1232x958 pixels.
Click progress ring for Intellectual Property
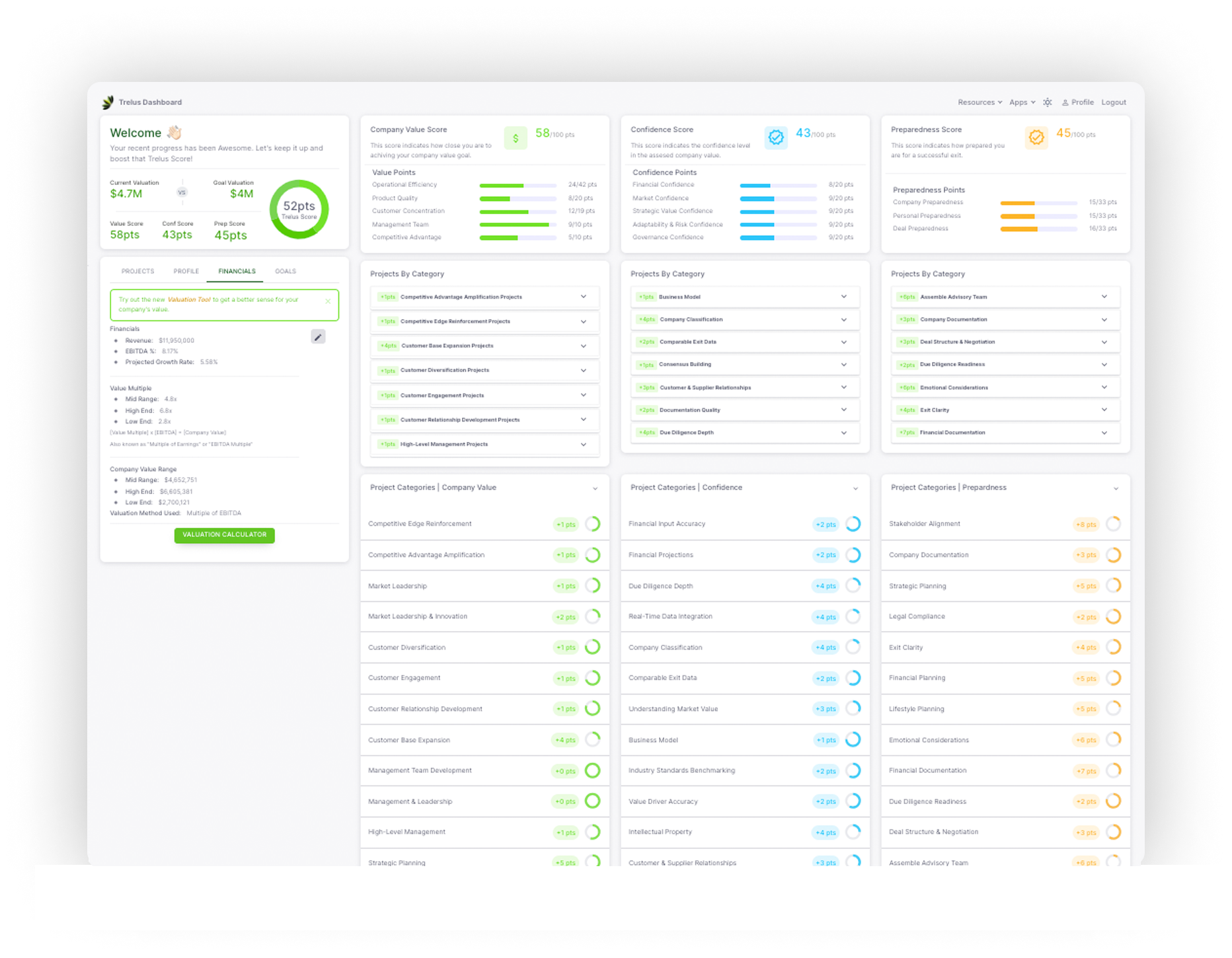(x=853, y=832)
